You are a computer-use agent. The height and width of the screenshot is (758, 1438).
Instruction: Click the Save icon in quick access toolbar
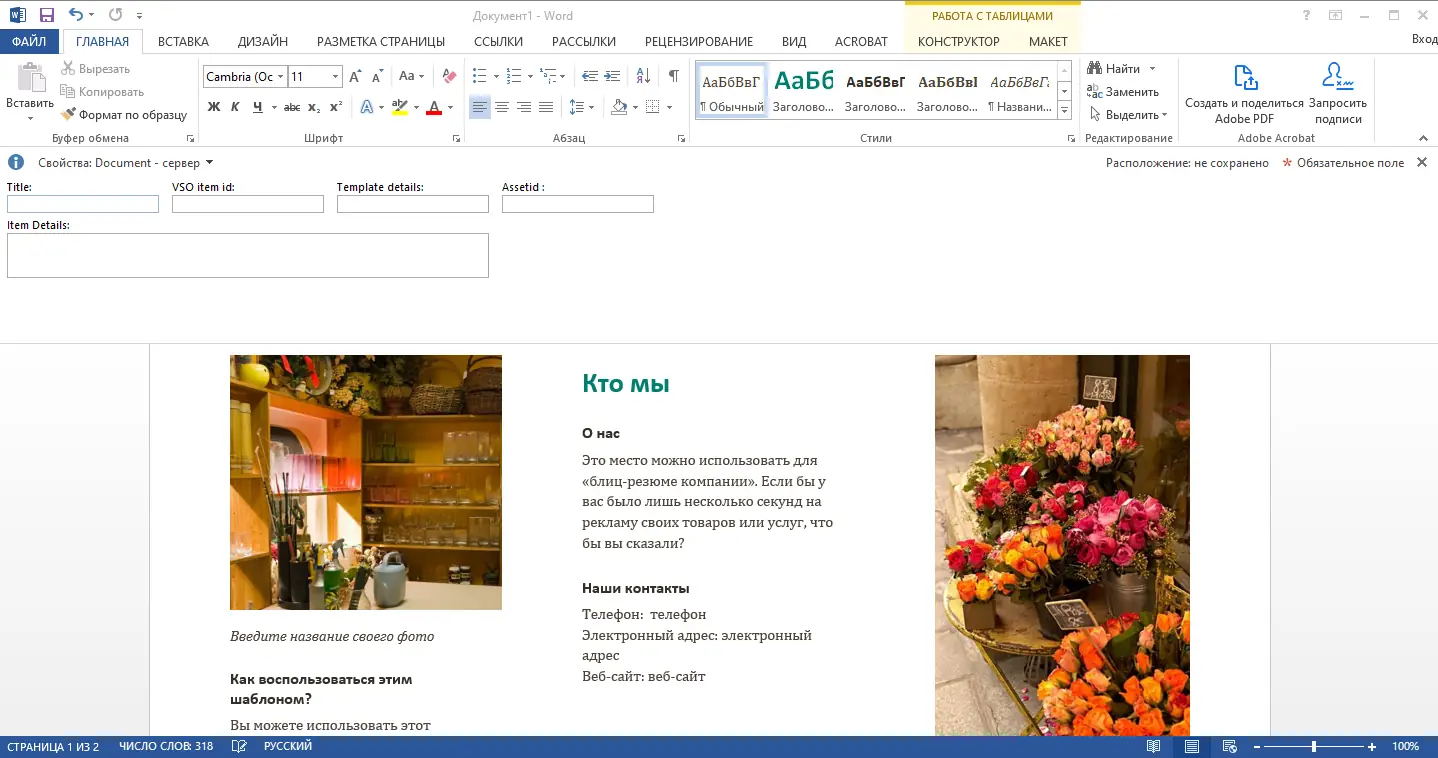[47, 15]
